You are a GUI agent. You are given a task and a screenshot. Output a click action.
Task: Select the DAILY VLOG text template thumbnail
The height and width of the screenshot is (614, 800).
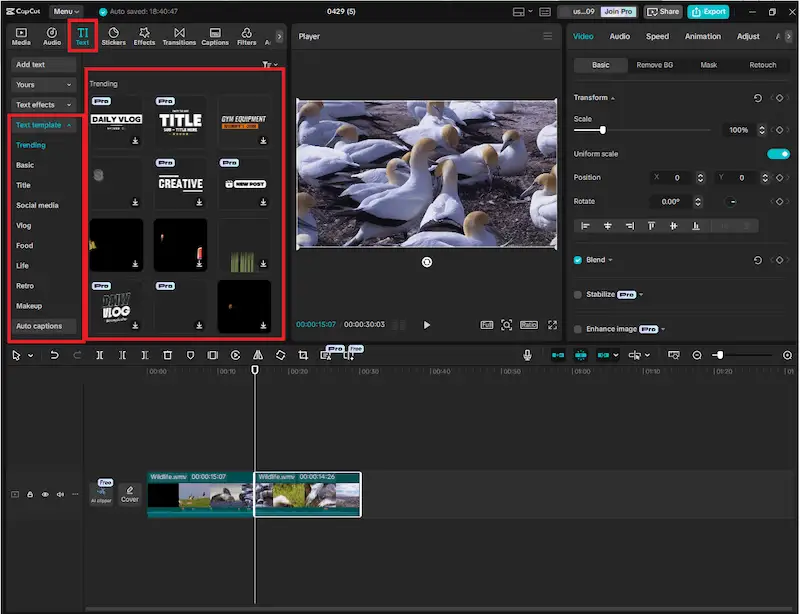(116, 121)
